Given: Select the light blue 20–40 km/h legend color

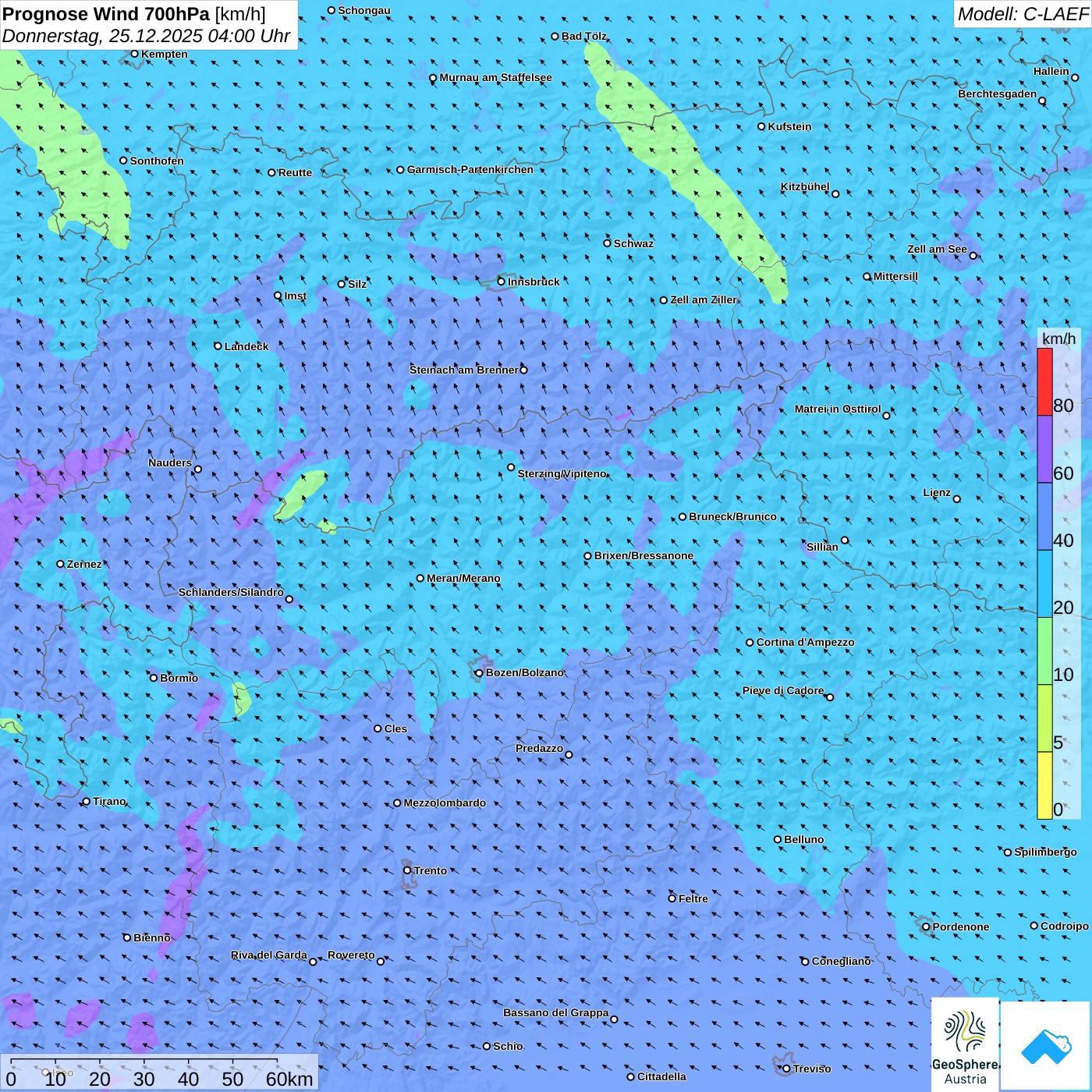Looking at the screenshot, I should click(1044, 584).
